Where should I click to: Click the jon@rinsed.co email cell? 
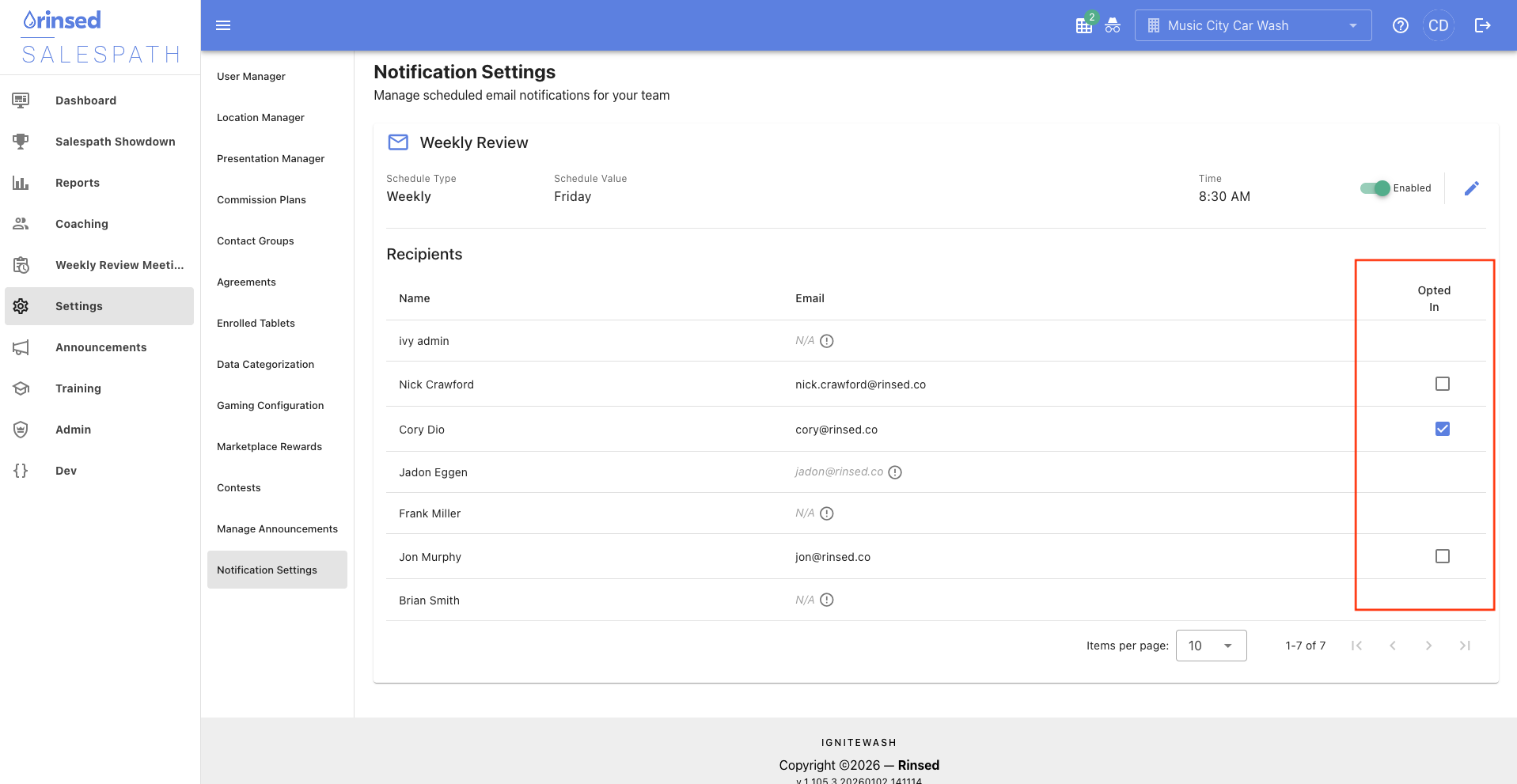832,557
